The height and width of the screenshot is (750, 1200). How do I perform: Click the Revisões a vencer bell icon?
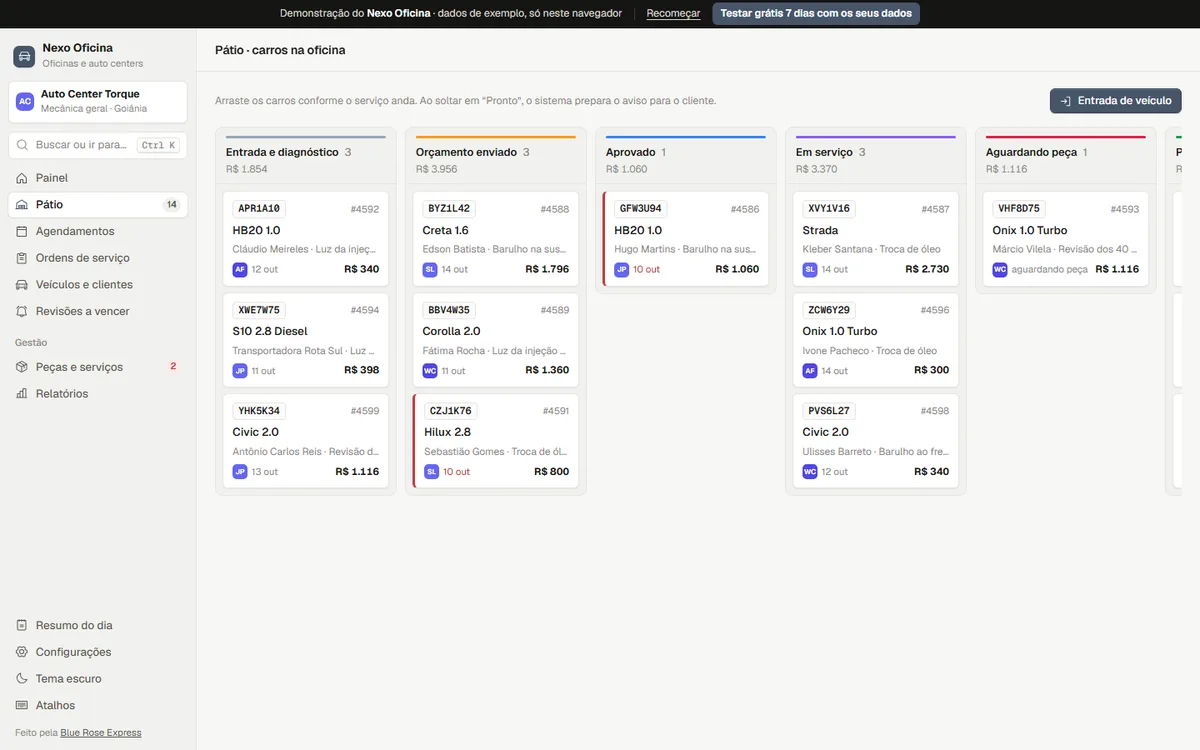coord(22,311)
